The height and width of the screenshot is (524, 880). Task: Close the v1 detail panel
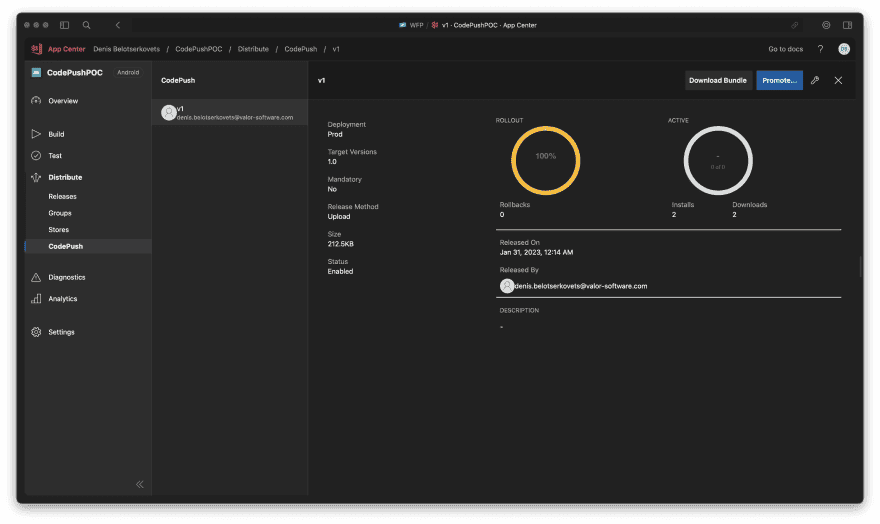pyautogui.click(x=838, y=80)
